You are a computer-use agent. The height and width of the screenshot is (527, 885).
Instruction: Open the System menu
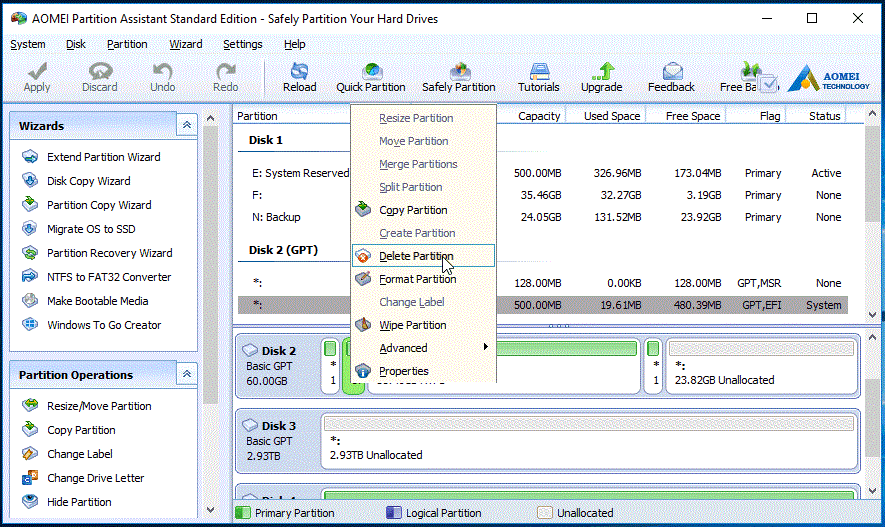[28, 44]
